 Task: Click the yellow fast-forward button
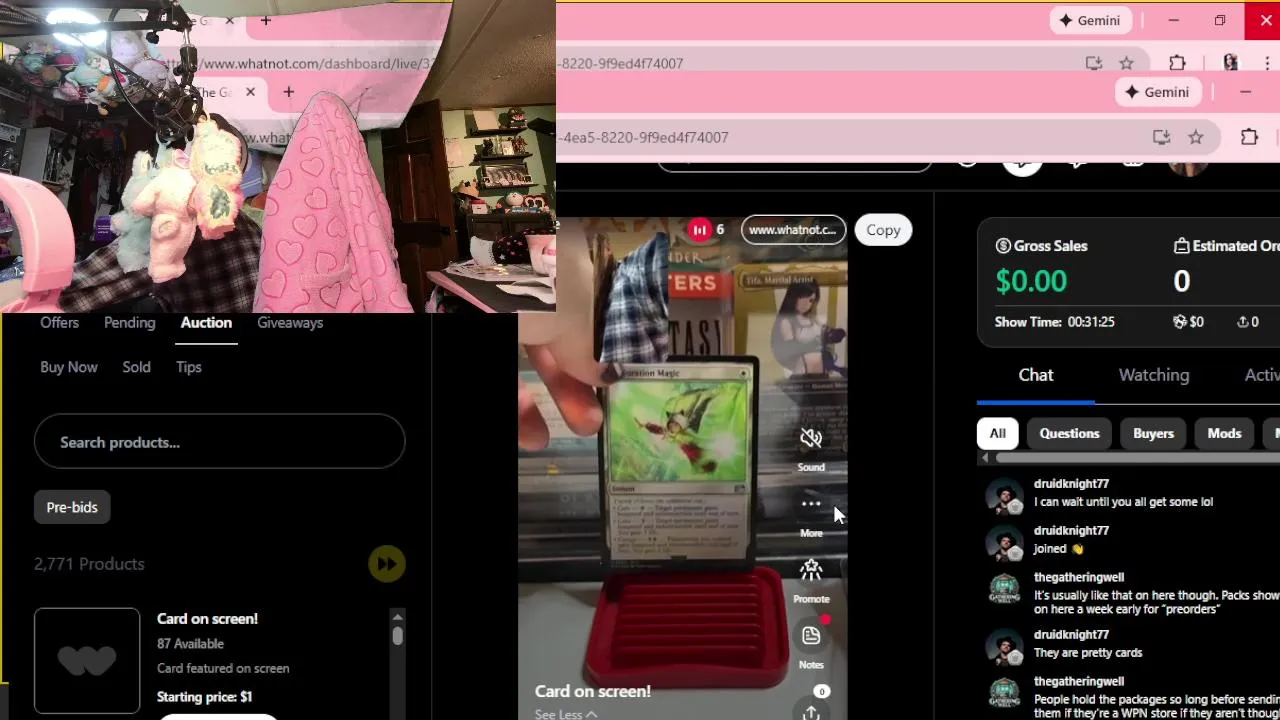click(386, 564)
